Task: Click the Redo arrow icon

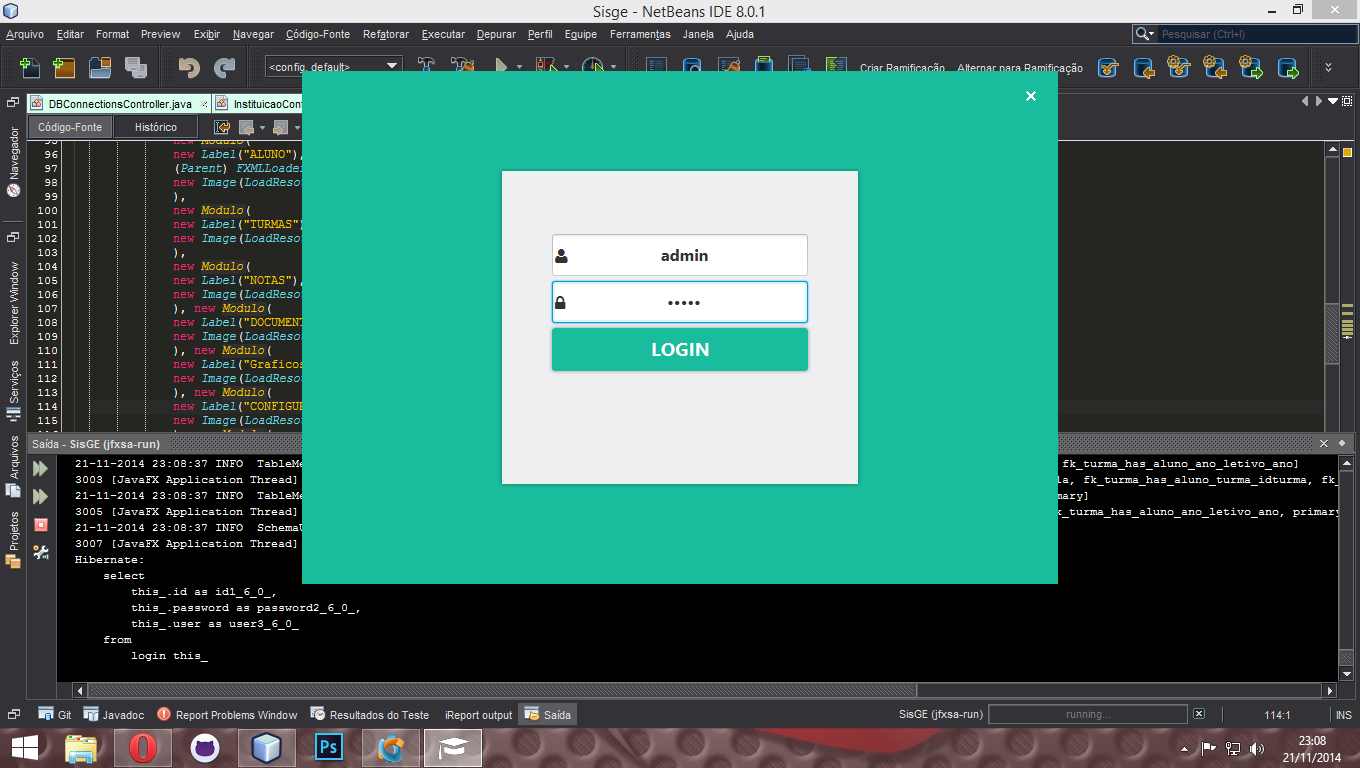Action: 224,67
